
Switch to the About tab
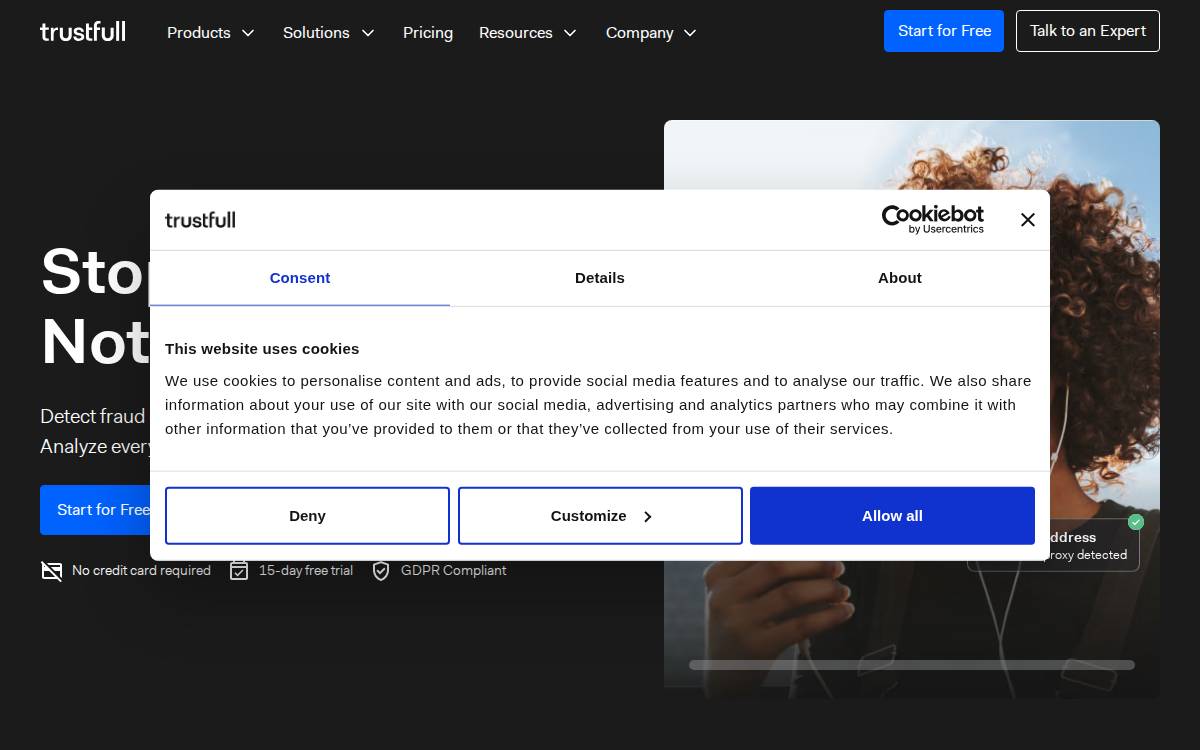click(x=900, y=278)
